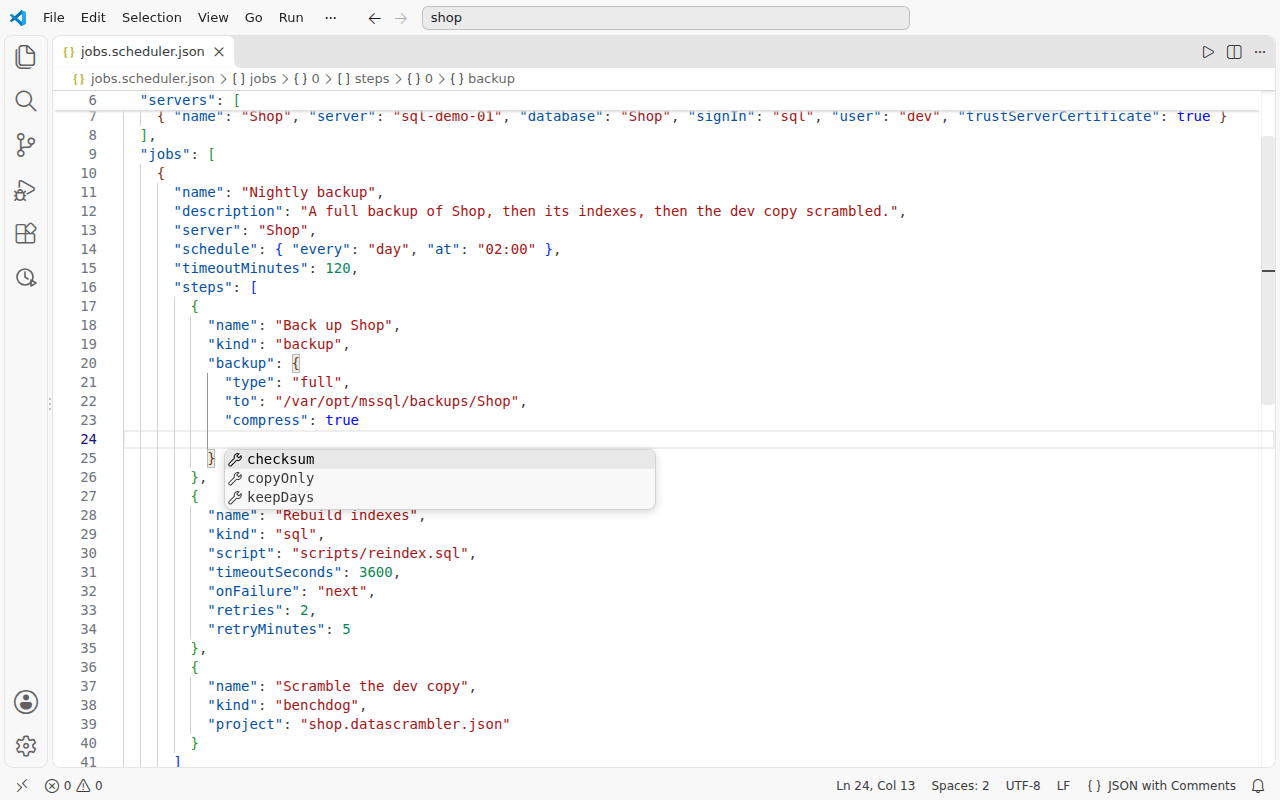The width and height of the screenshot is (1280, 800).
Task: Click the vertical scrollbar thumb in the editor
Action: point(1268,270)
